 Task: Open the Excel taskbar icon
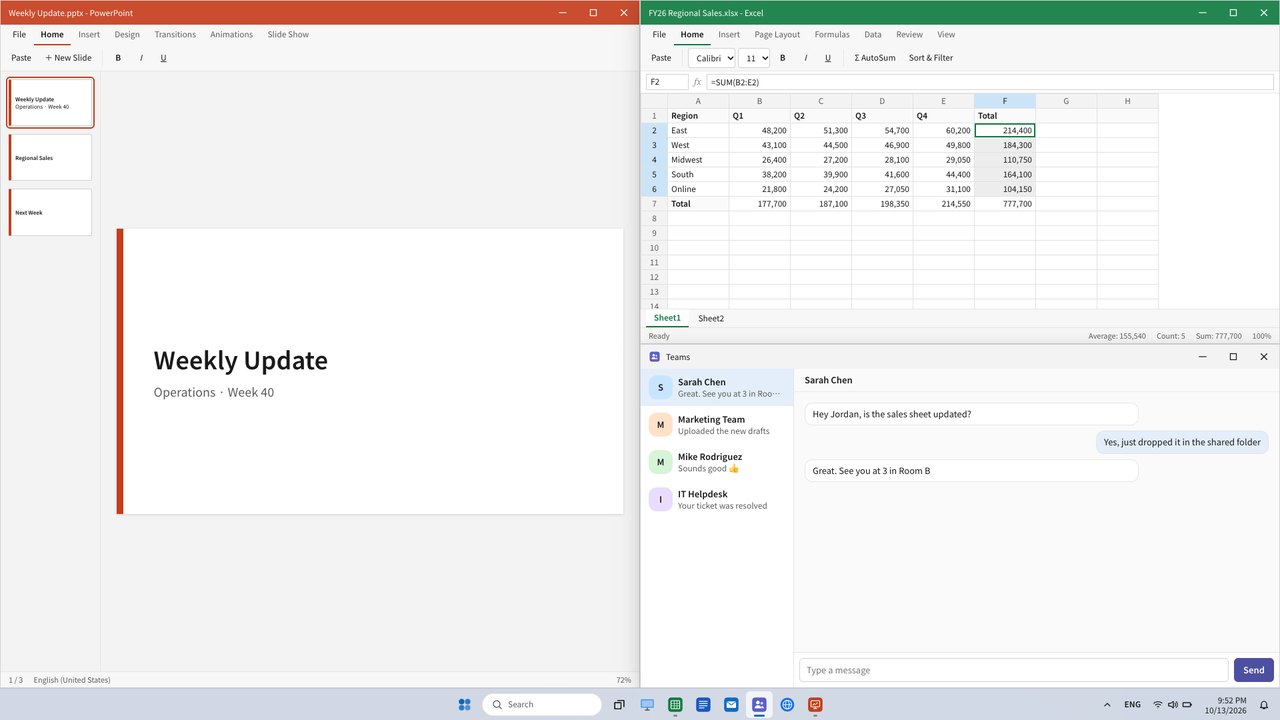(675, 704)
